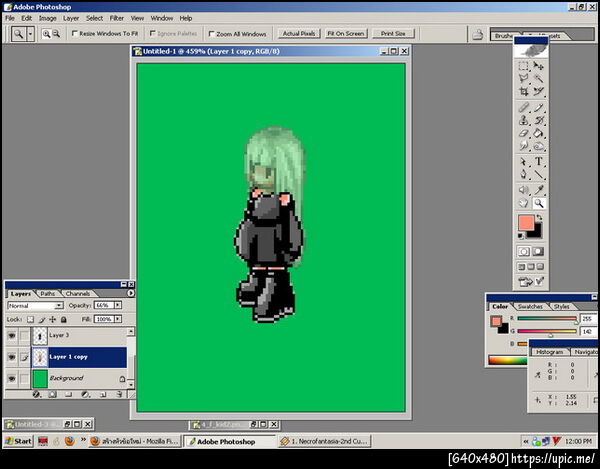
Task: Click the delete layer trash icon
Action: 119,394
